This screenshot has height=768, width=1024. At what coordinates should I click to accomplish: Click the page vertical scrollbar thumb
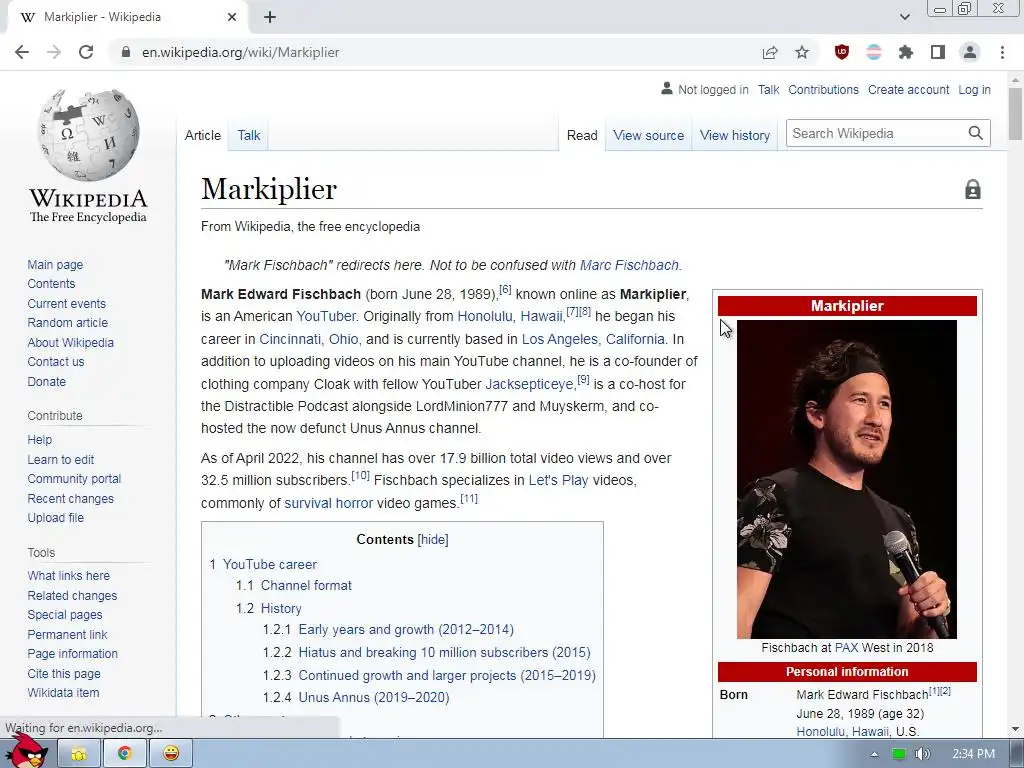click(x=1015, y=113)
